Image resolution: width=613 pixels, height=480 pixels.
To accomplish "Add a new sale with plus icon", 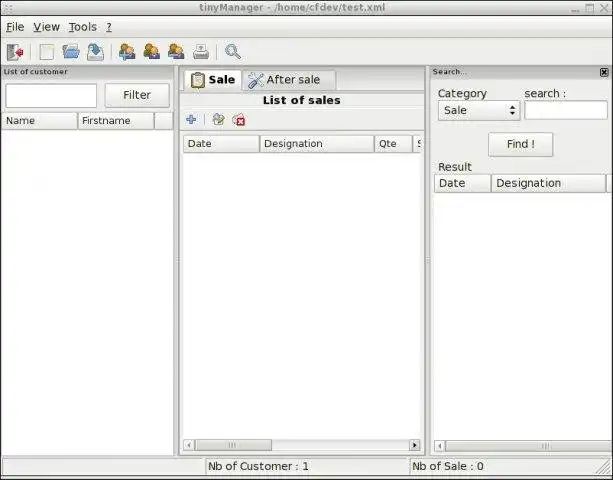I will (x=191, y=119).
